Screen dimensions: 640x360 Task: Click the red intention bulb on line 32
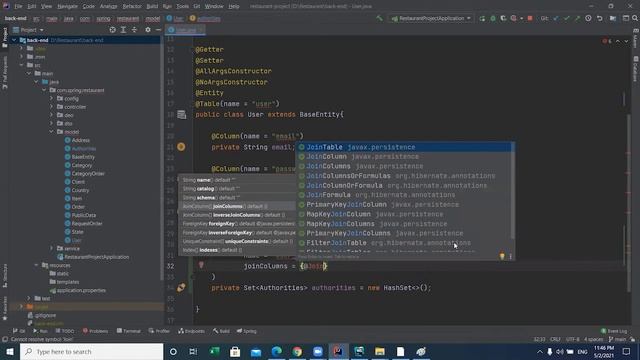coord(201,265)
